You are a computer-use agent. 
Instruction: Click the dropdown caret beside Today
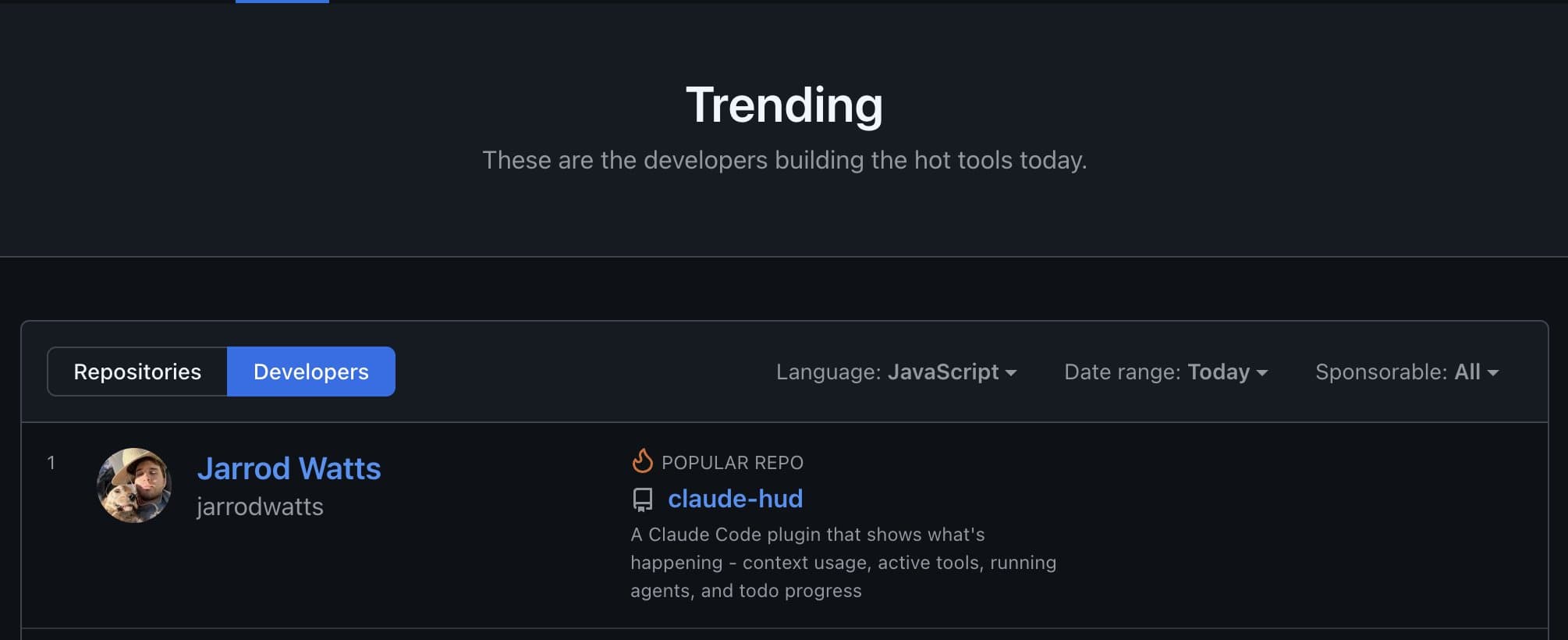(x=1264, y=374)
